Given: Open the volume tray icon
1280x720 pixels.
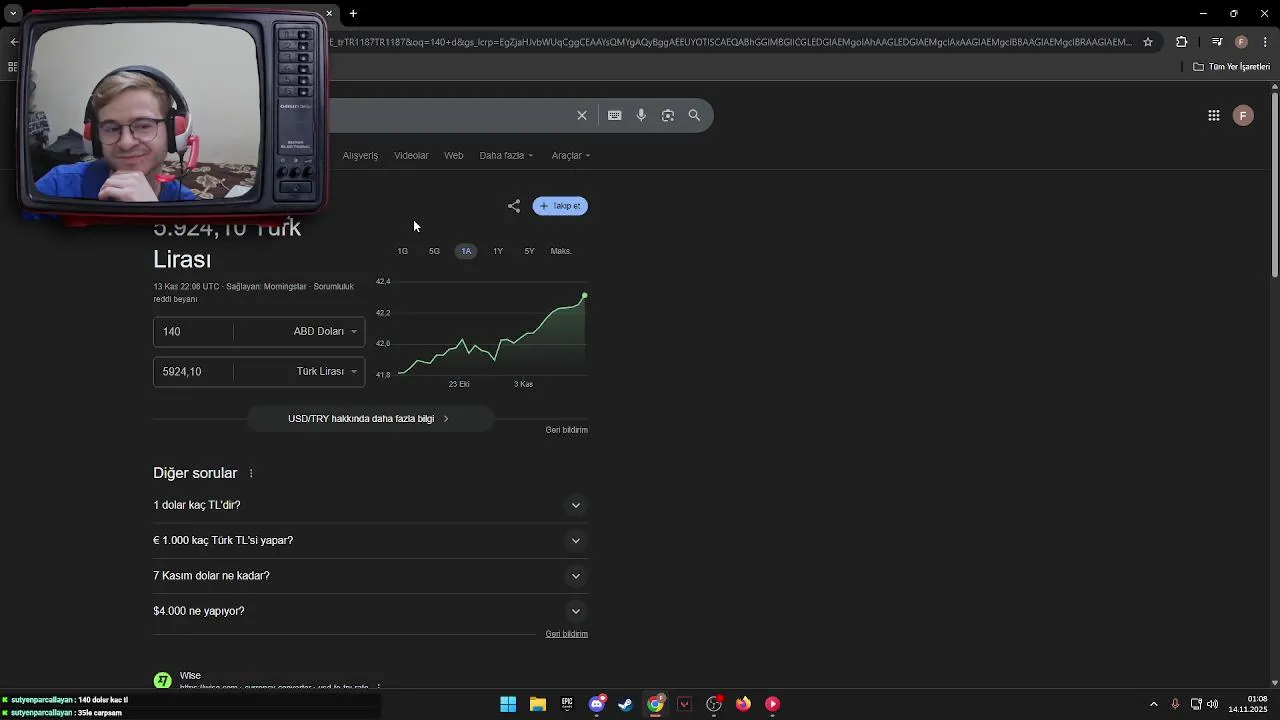Looking at the screenshot, I should [1212, 704].
